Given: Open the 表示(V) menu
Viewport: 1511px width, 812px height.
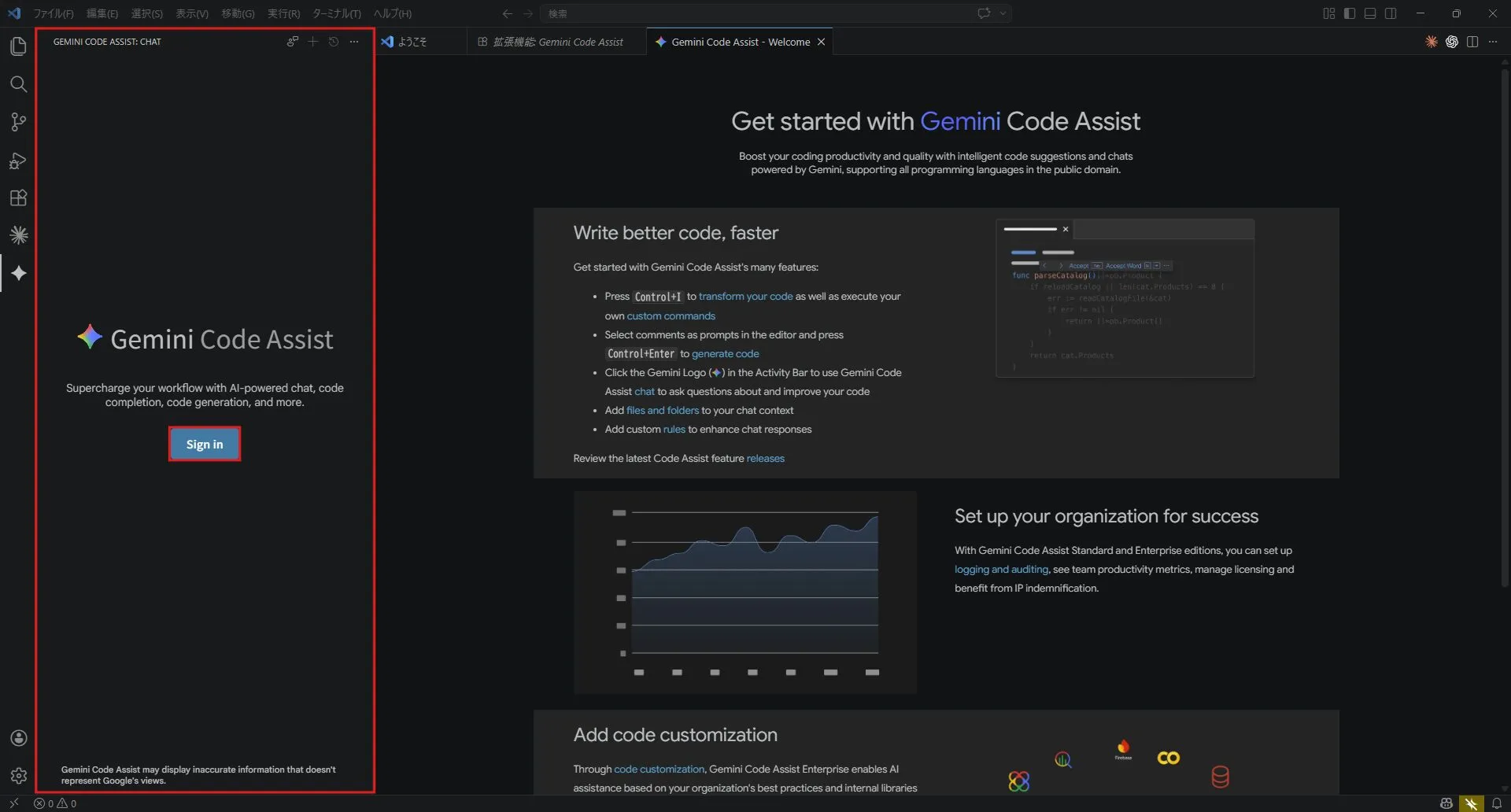Looking at the screenshot, I should tap(192, 13).
